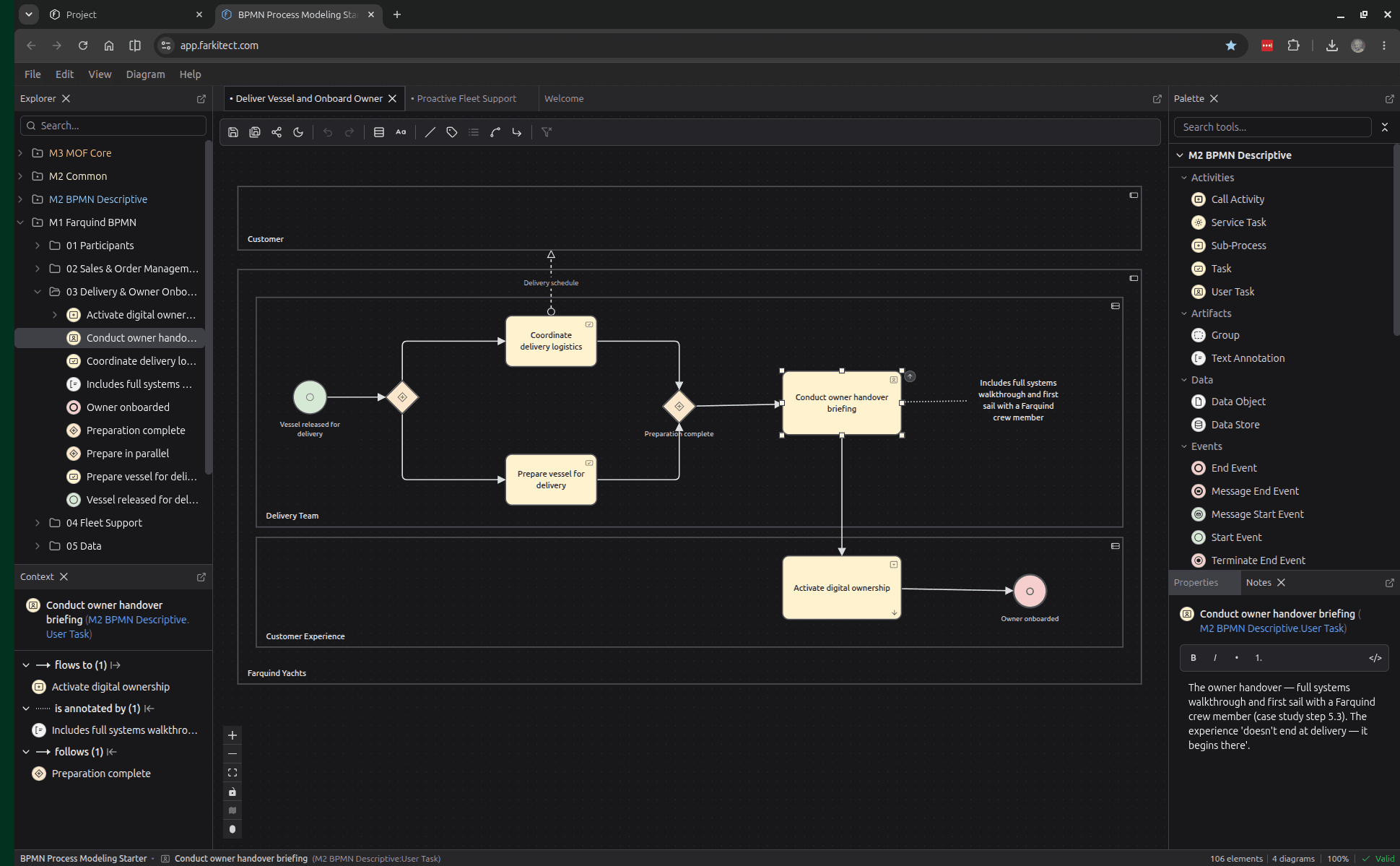Collapse the Delivery Team lane toggle
The width and height of the screenshot is (1400, 866).
[1116, 306]
